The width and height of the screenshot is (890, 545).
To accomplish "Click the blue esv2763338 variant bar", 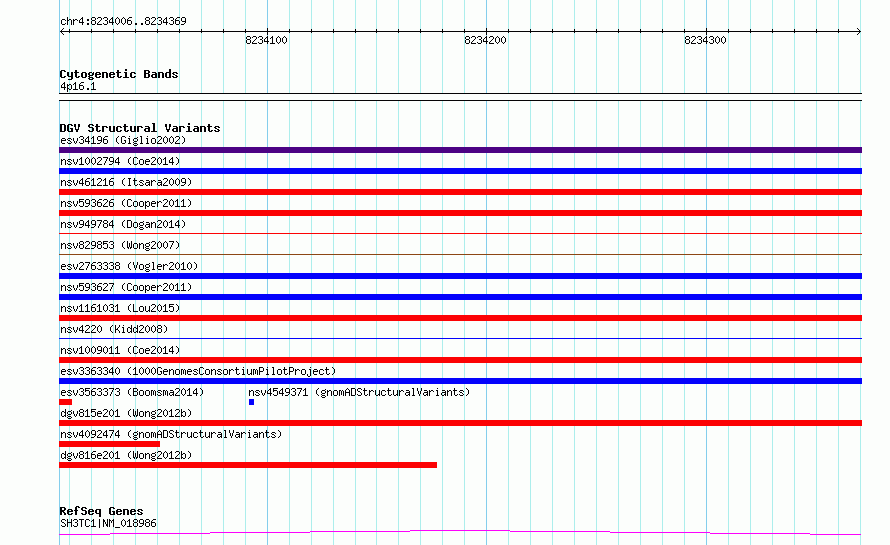I will click(x=460, y=276).
